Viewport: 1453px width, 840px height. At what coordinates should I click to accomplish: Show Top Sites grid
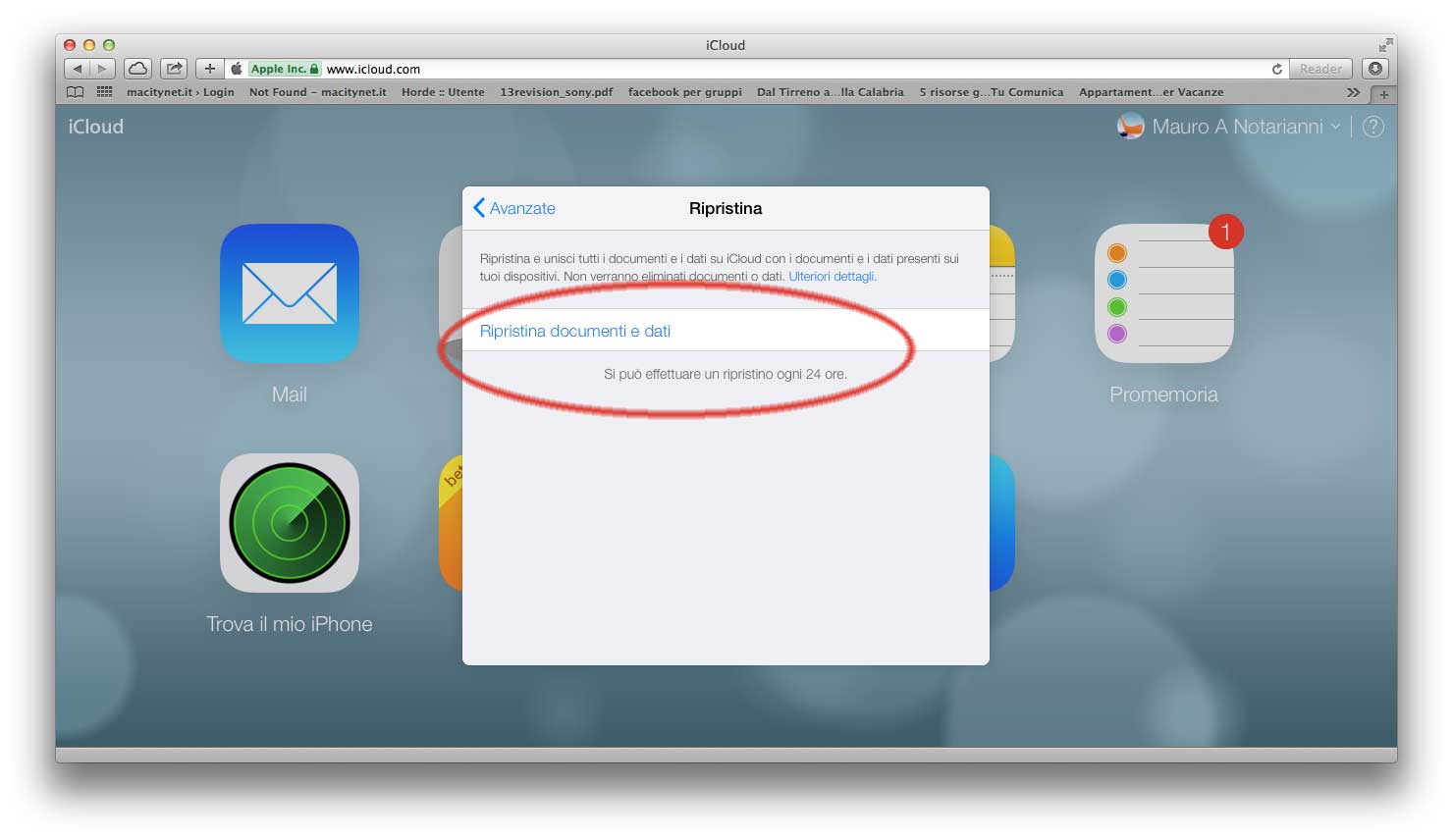point(104,92)
